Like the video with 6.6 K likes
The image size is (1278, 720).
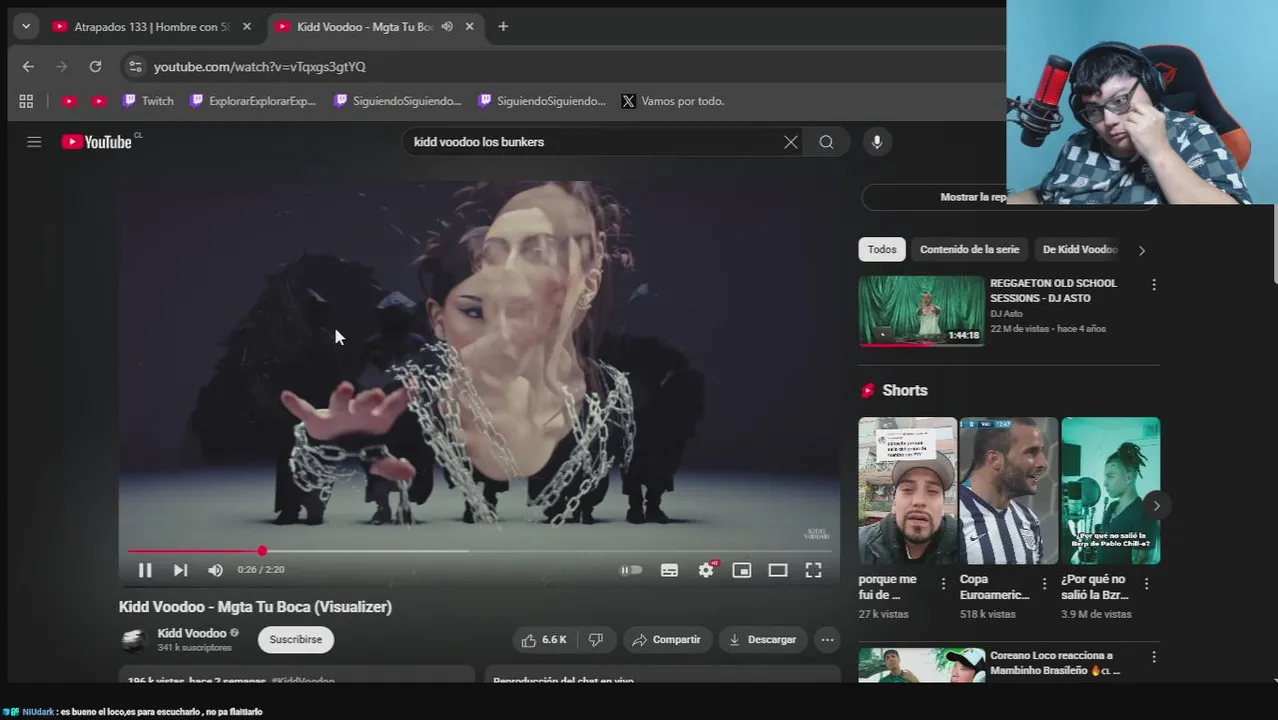544,640
